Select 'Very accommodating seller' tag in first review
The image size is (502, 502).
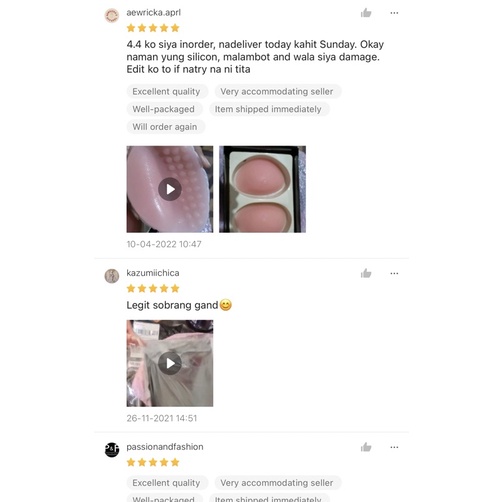point(277,92)
